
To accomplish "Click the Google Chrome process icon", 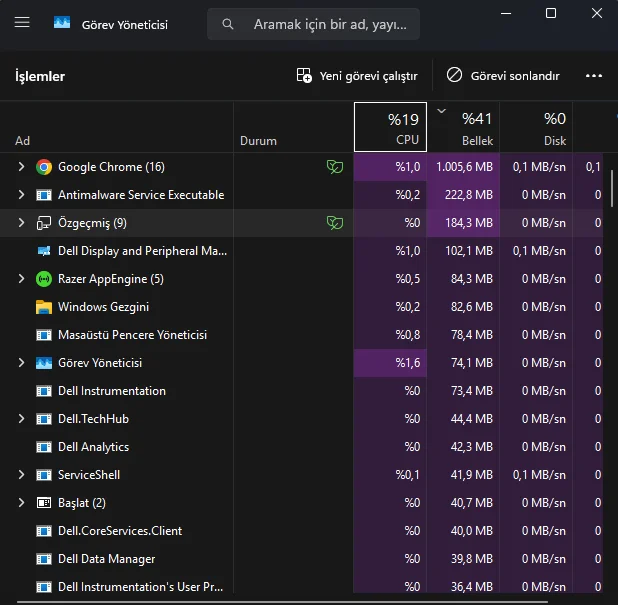I will tap(43, 167).
